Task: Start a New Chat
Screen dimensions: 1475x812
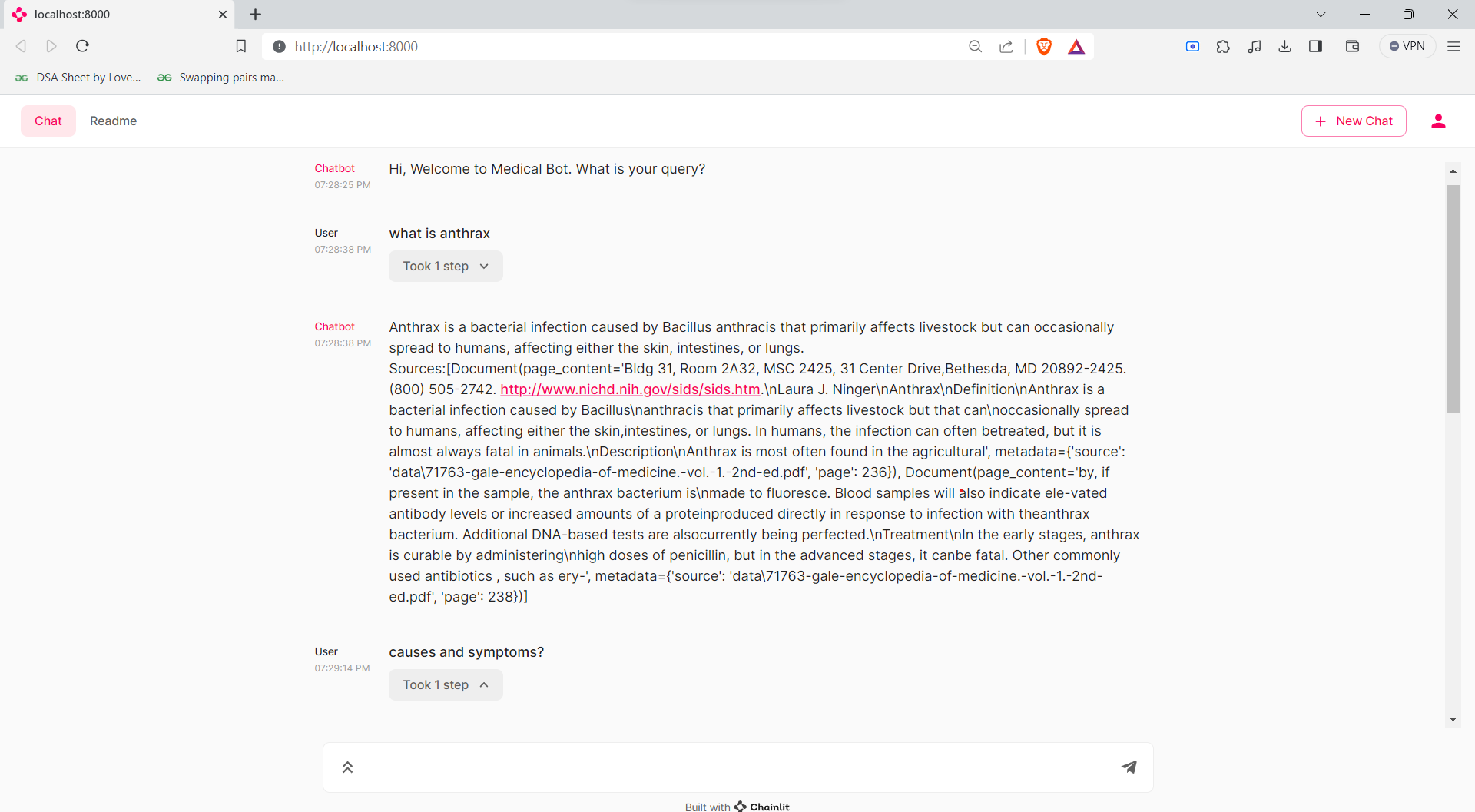Action: (1354, 121)
